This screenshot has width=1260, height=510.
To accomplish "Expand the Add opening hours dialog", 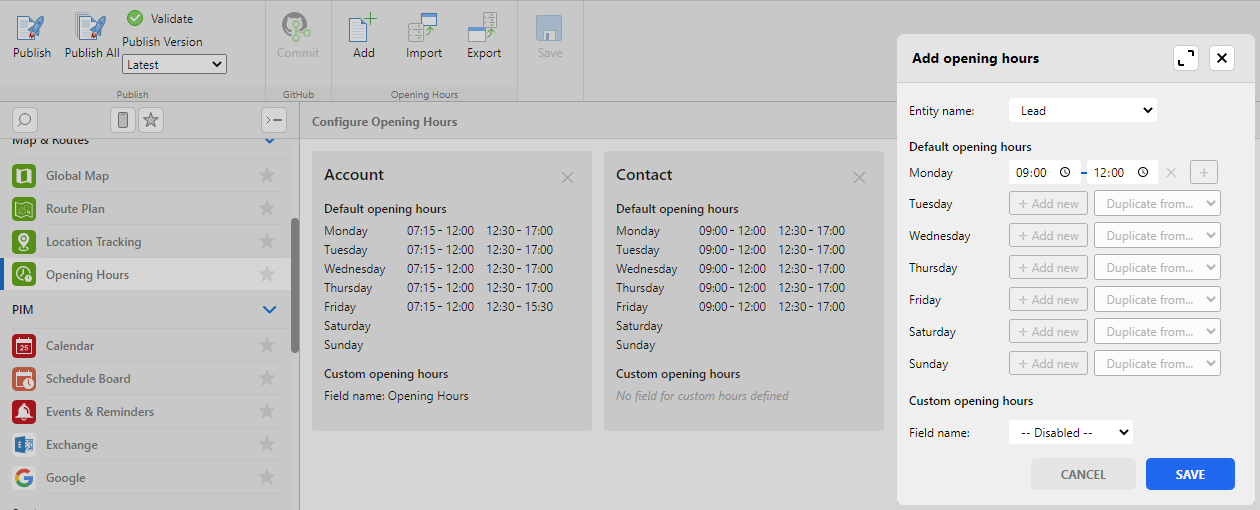I will pos(1186,58).
